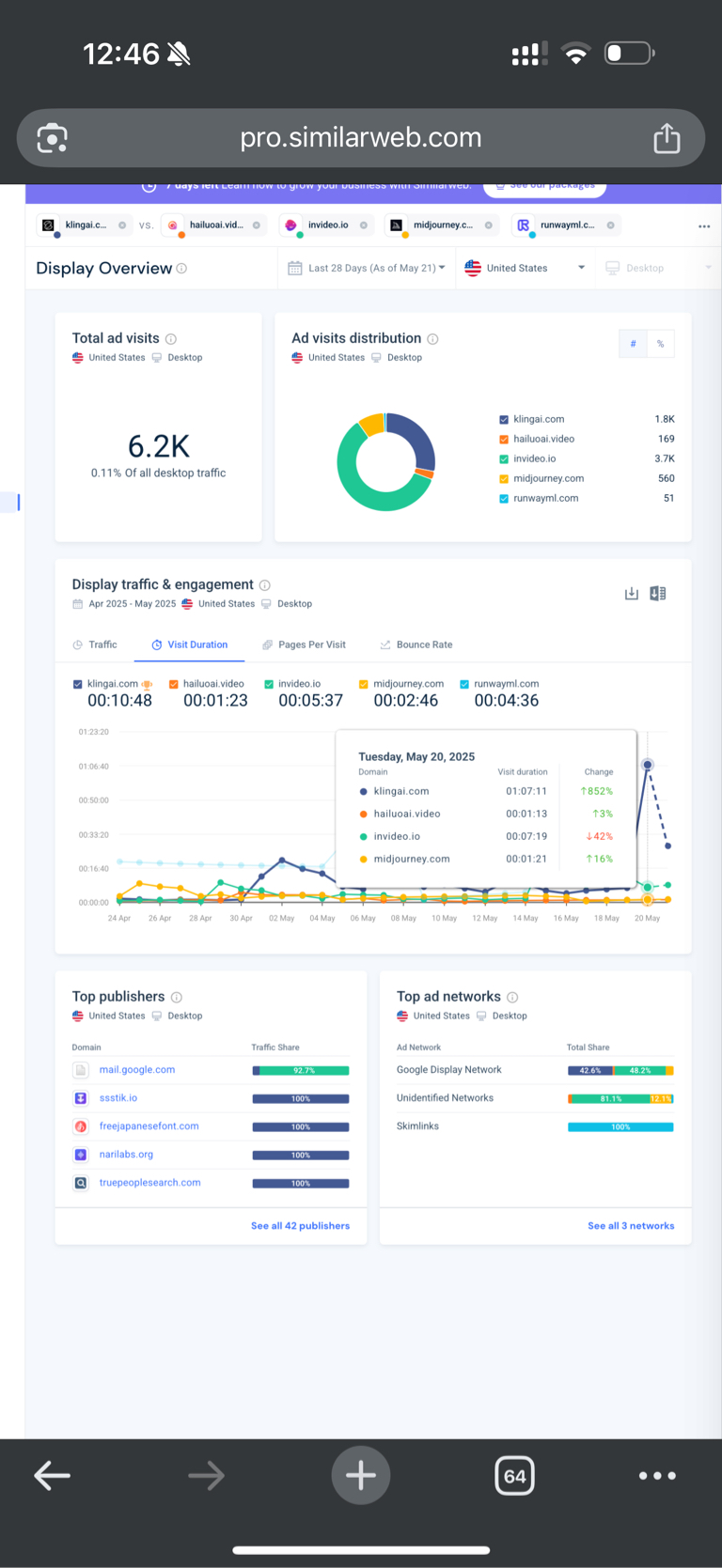Open browser three-dot menu at bottom
Screen dimensions: 722x1568
657,1476
